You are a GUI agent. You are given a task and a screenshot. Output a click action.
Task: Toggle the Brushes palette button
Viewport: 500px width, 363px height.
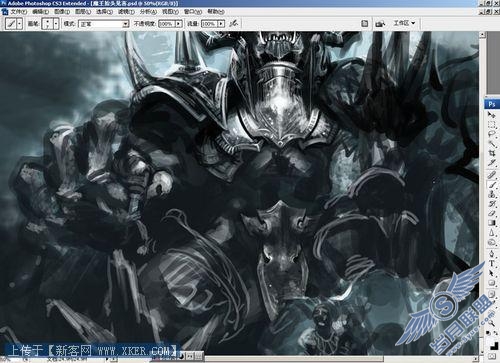(365, 23)
